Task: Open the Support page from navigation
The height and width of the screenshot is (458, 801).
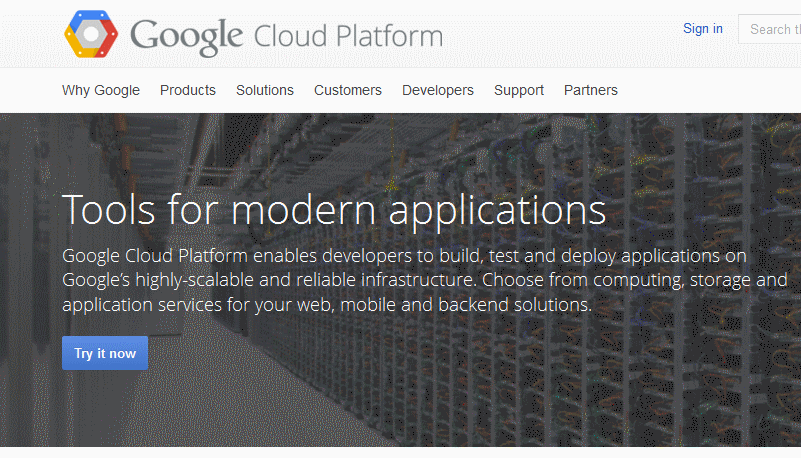Action: click(519, 90)
